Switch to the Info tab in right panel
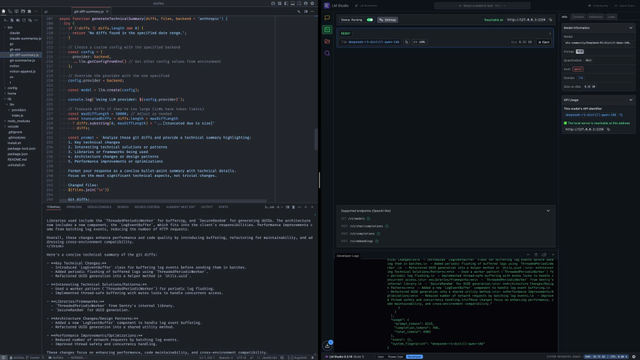Image resolution: width=640 pixels, height=360 pixels. pos(565,17)
